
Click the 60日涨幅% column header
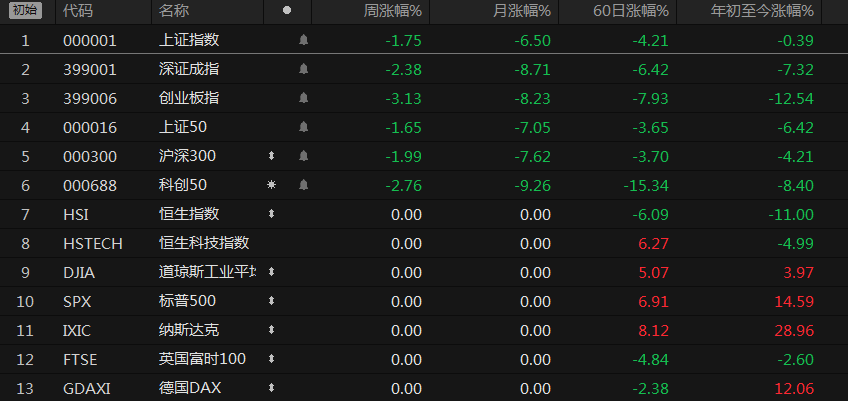tap(634, 11)
